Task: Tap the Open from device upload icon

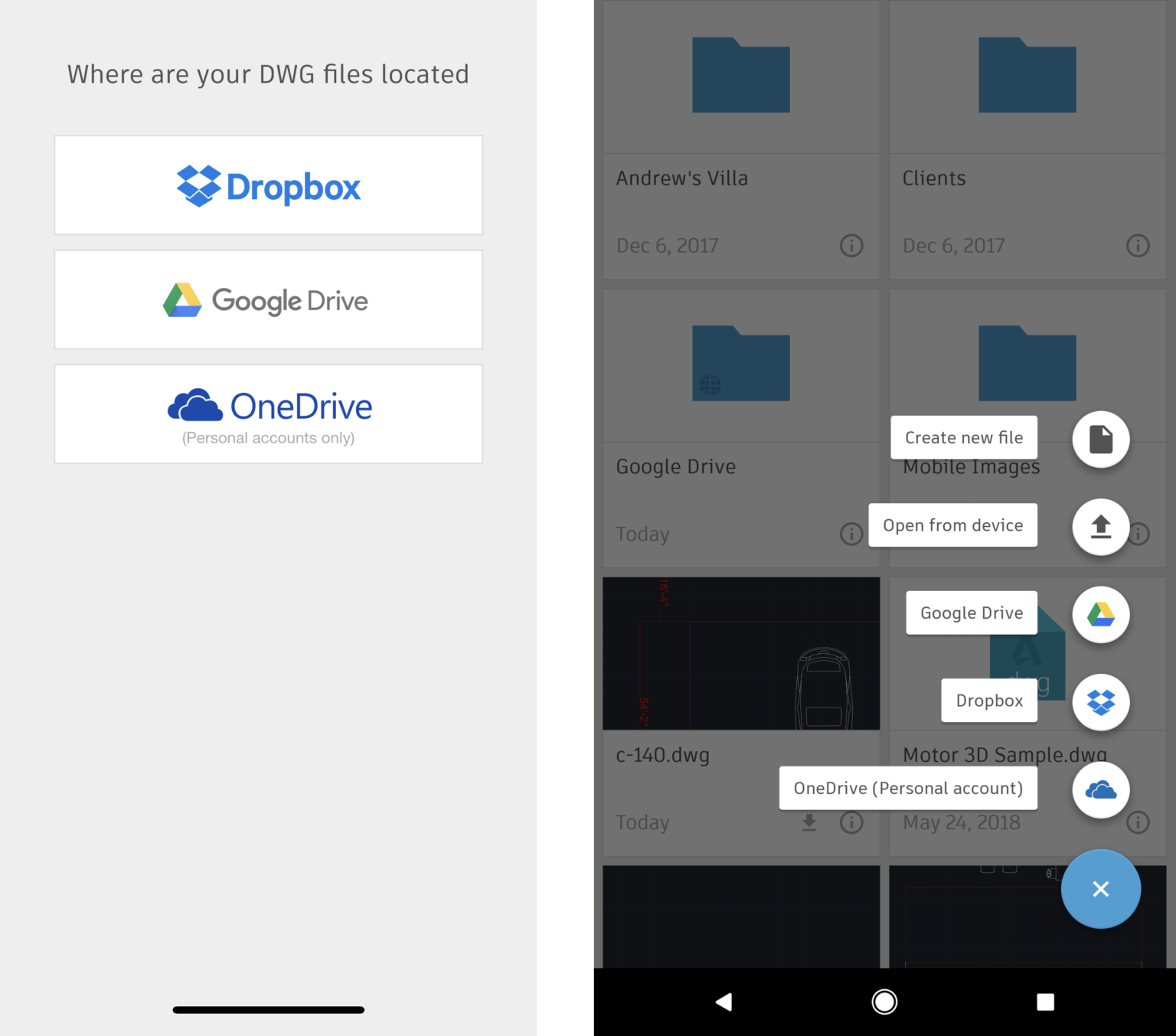Action: click(1101, 527)
